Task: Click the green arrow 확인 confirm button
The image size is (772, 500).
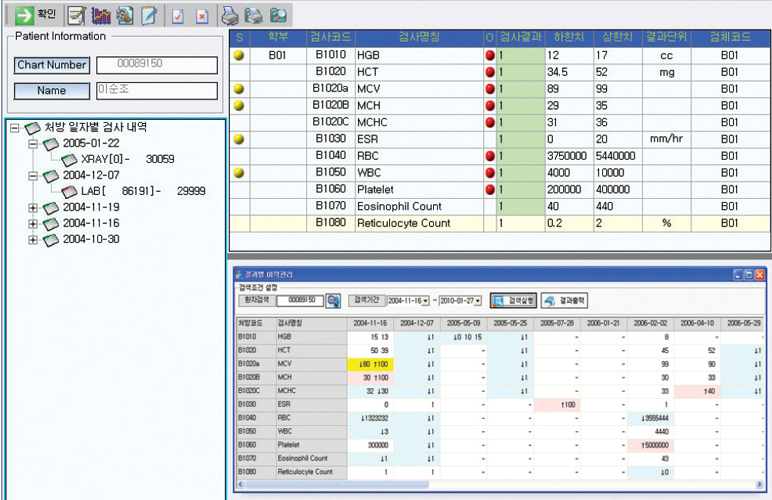Action: click(x=35, y=14)
